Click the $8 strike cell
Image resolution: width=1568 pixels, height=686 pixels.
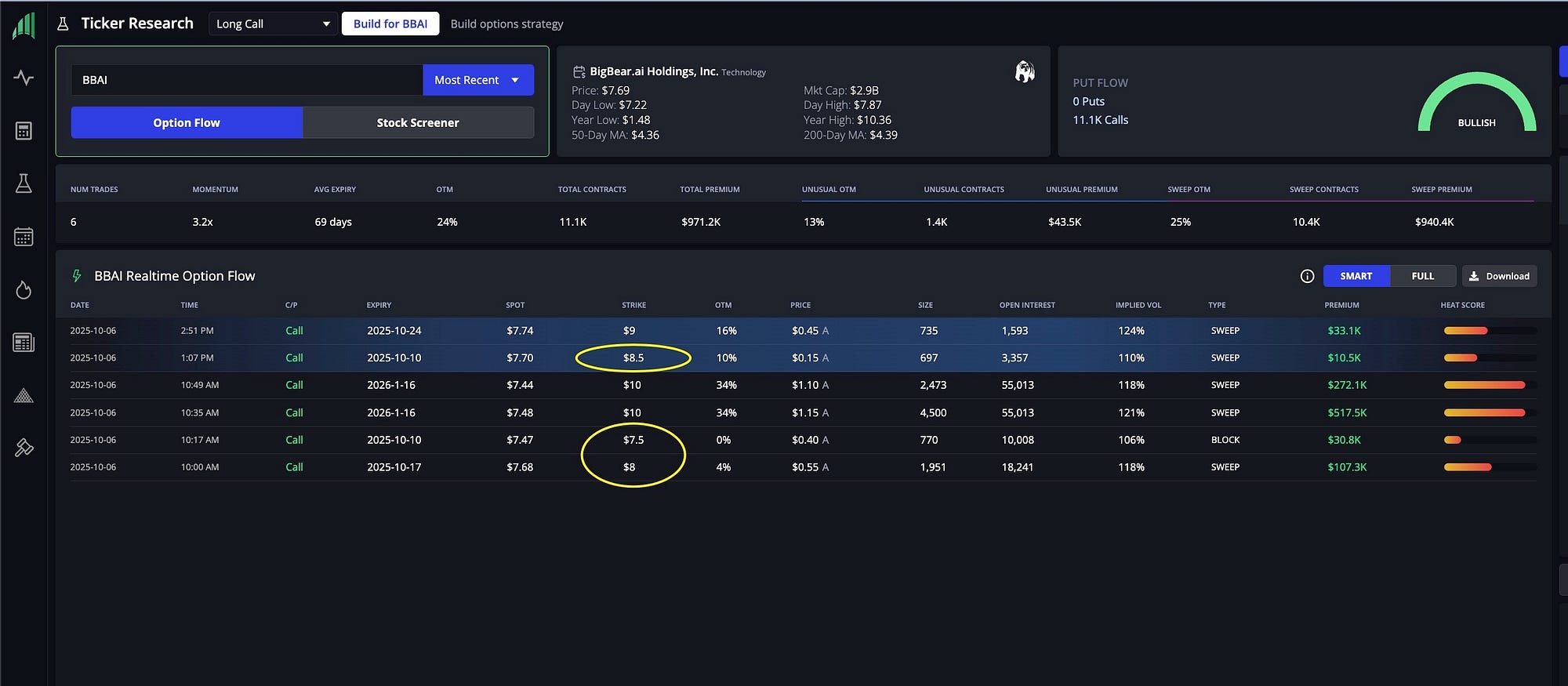pyautogui.click(x=629, y=467)
